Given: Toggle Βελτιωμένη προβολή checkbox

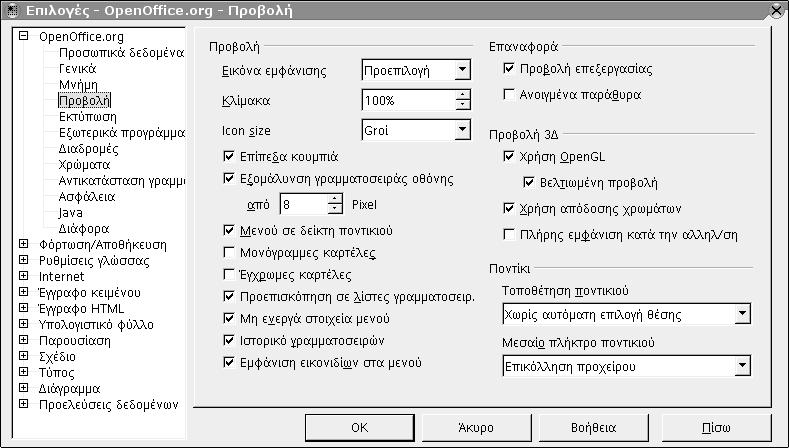Looking at the screenshot, I should click(529, 182).
